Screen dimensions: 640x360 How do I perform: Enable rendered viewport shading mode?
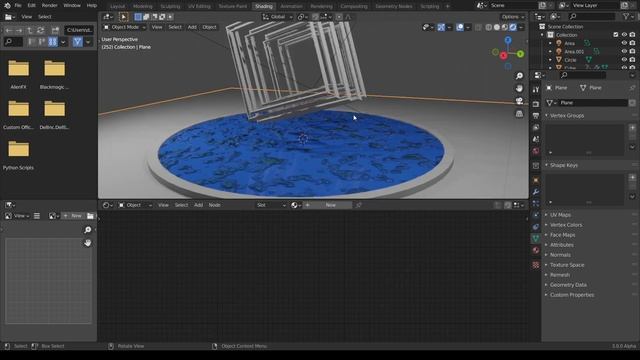tap(513, 27)
